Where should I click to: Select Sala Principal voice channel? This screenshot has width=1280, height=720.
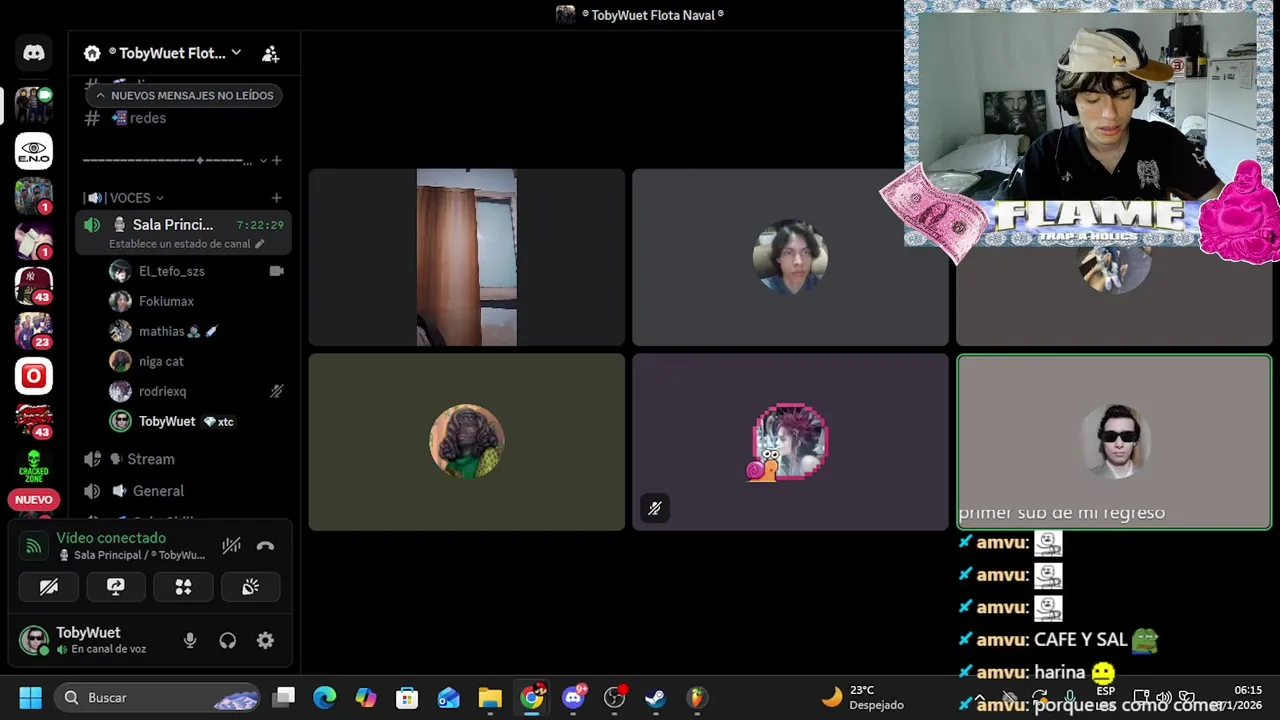pyautogui.click(x=184, y=232)
